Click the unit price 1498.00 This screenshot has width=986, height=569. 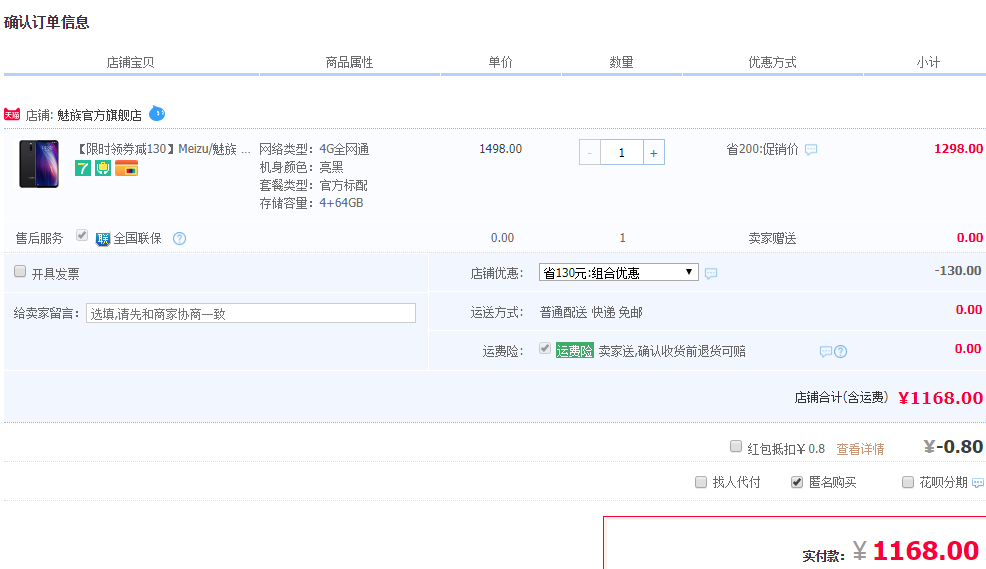501,149
